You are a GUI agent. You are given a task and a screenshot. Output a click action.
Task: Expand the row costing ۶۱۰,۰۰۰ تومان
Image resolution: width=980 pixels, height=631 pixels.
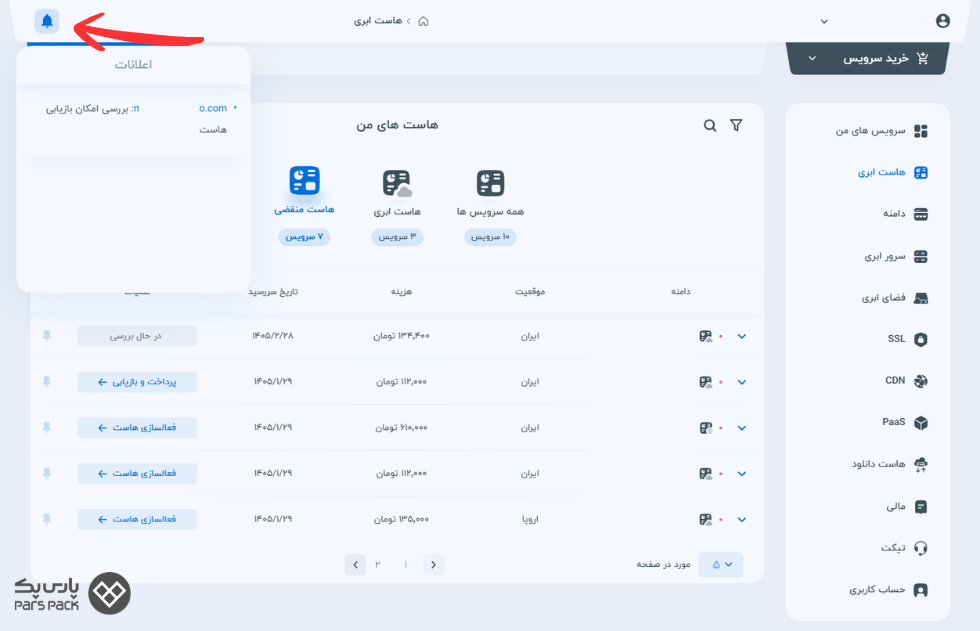(x=742, y=428)
